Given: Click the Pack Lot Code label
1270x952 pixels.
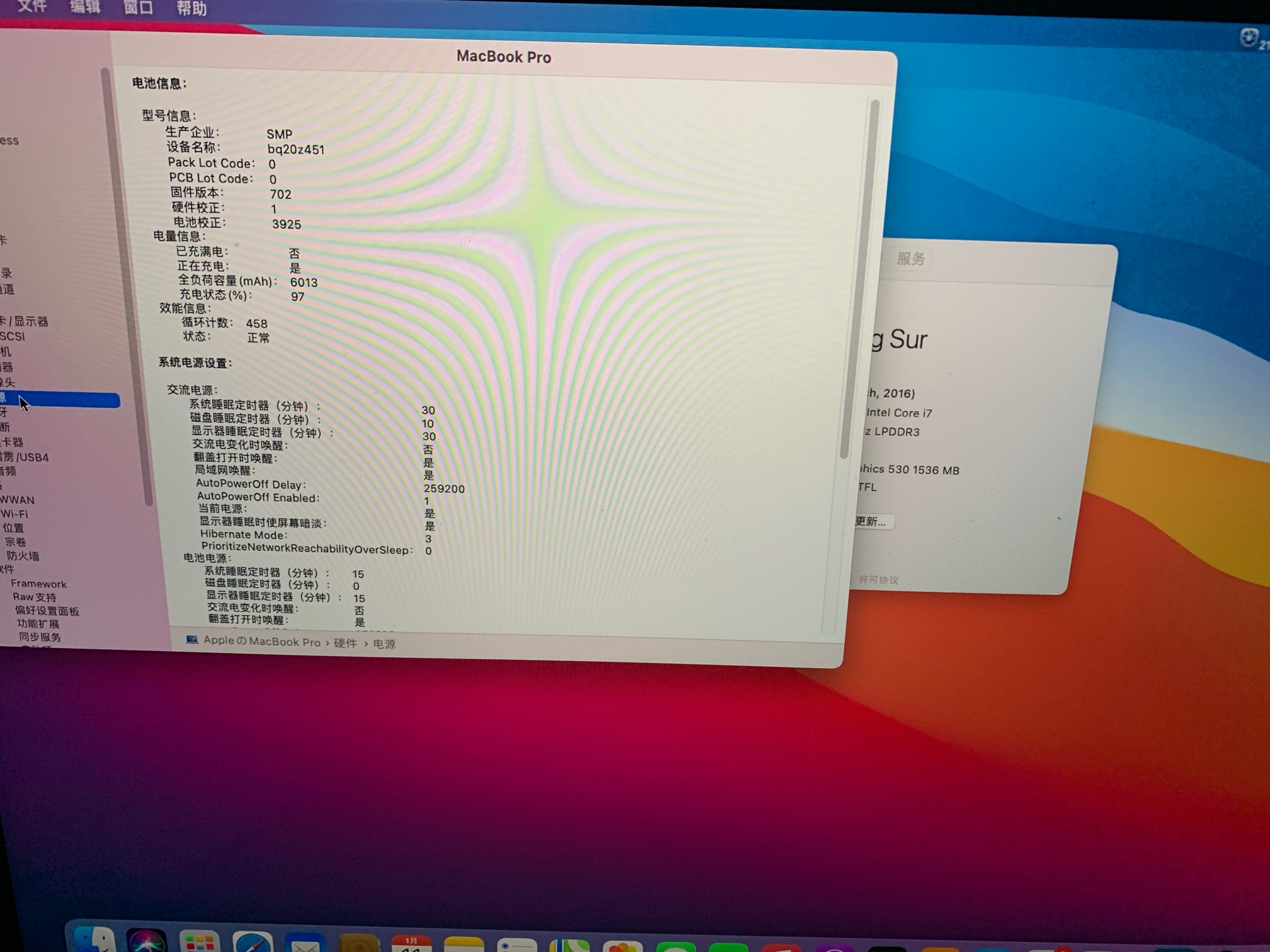Looking at the screenshot, I should click(211, 163).
